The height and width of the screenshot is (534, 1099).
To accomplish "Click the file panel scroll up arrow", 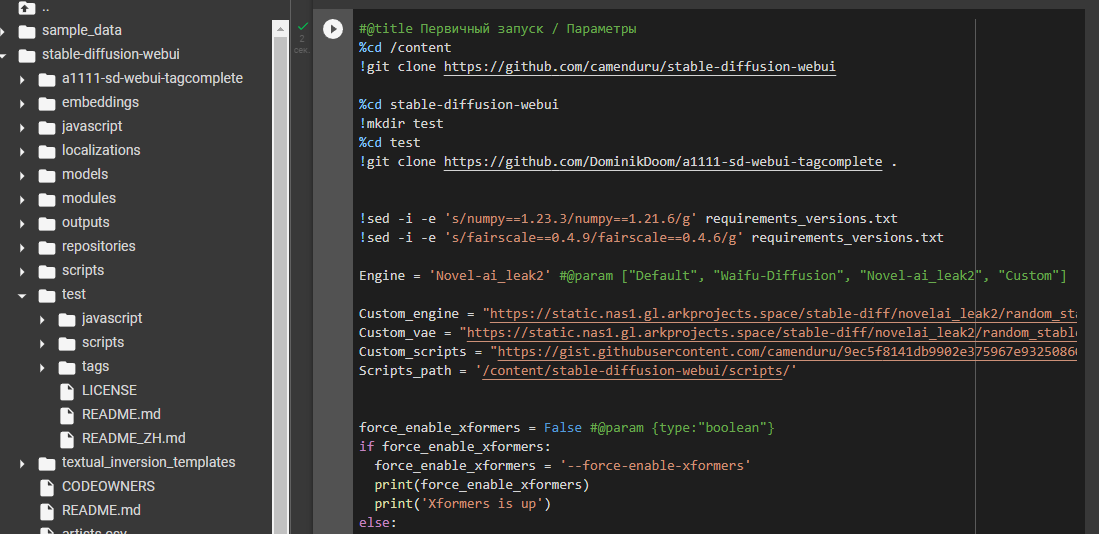I will click(x=280, y=29).
